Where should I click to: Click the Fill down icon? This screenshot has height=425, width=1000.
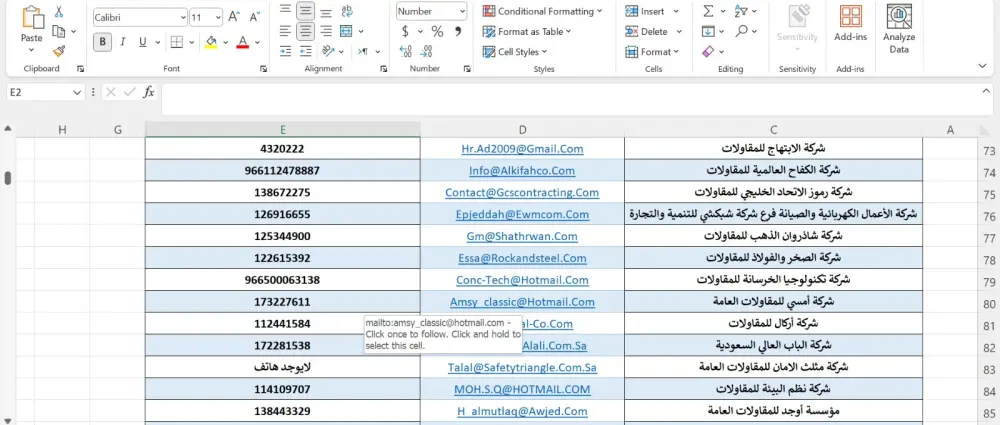[708, 31]
